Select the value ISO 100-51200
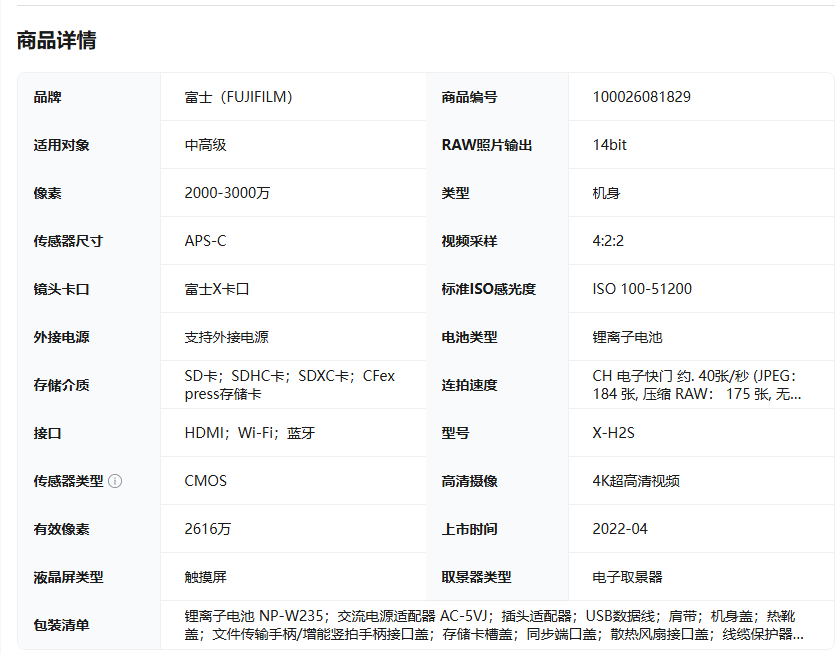This screenshot has width=840, height=654. coord(642,289)
